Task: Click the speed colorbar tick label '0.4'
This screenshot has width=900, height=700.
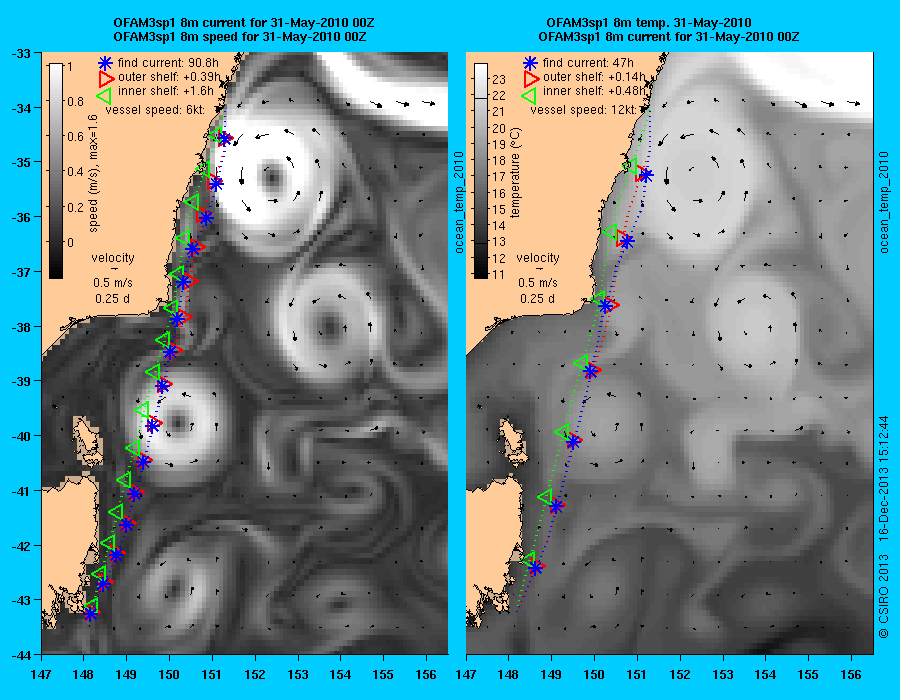Action: click(75, 172)
